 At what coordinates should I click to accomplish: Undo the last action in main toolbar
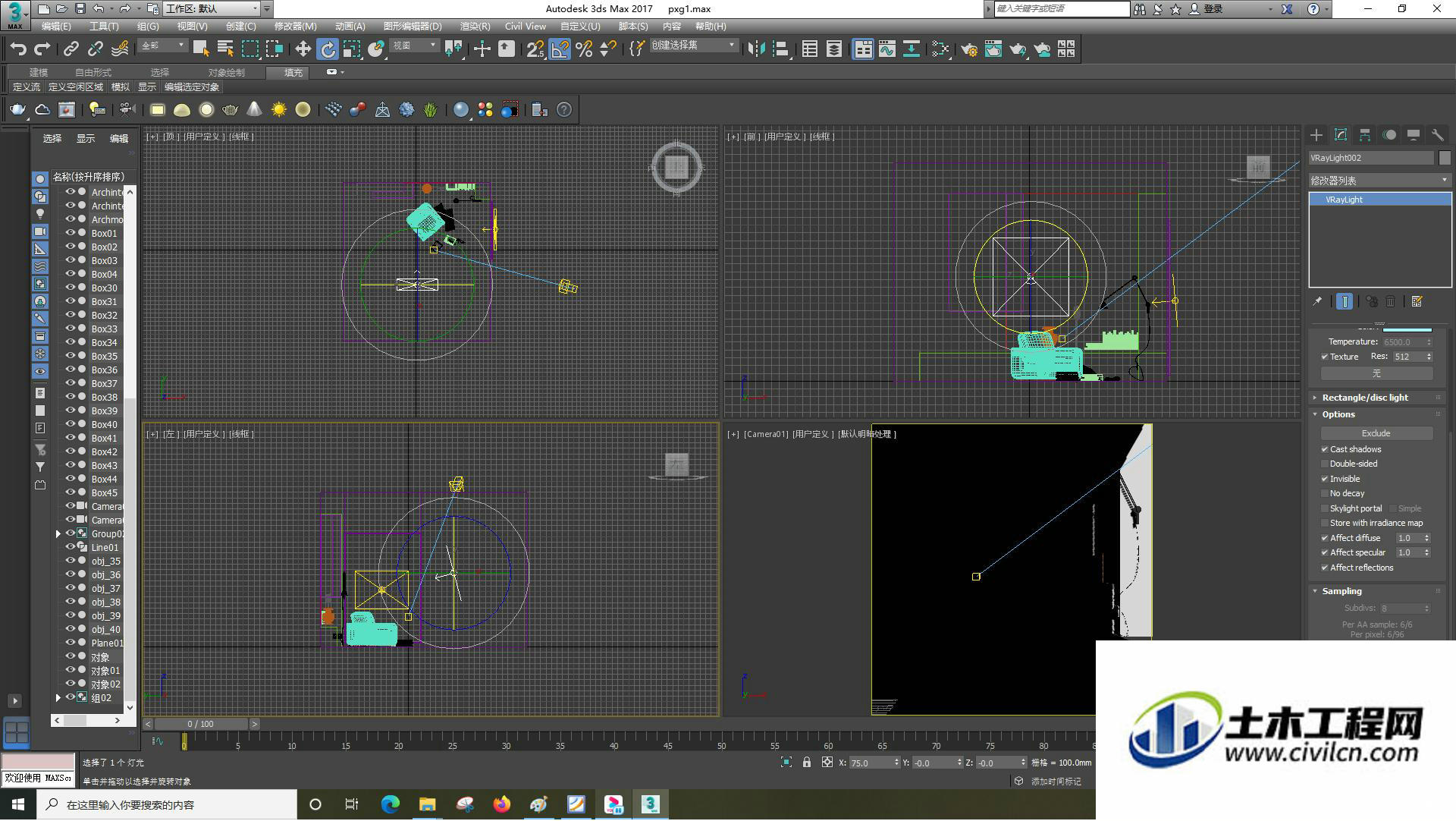click(x=18, y=49)
